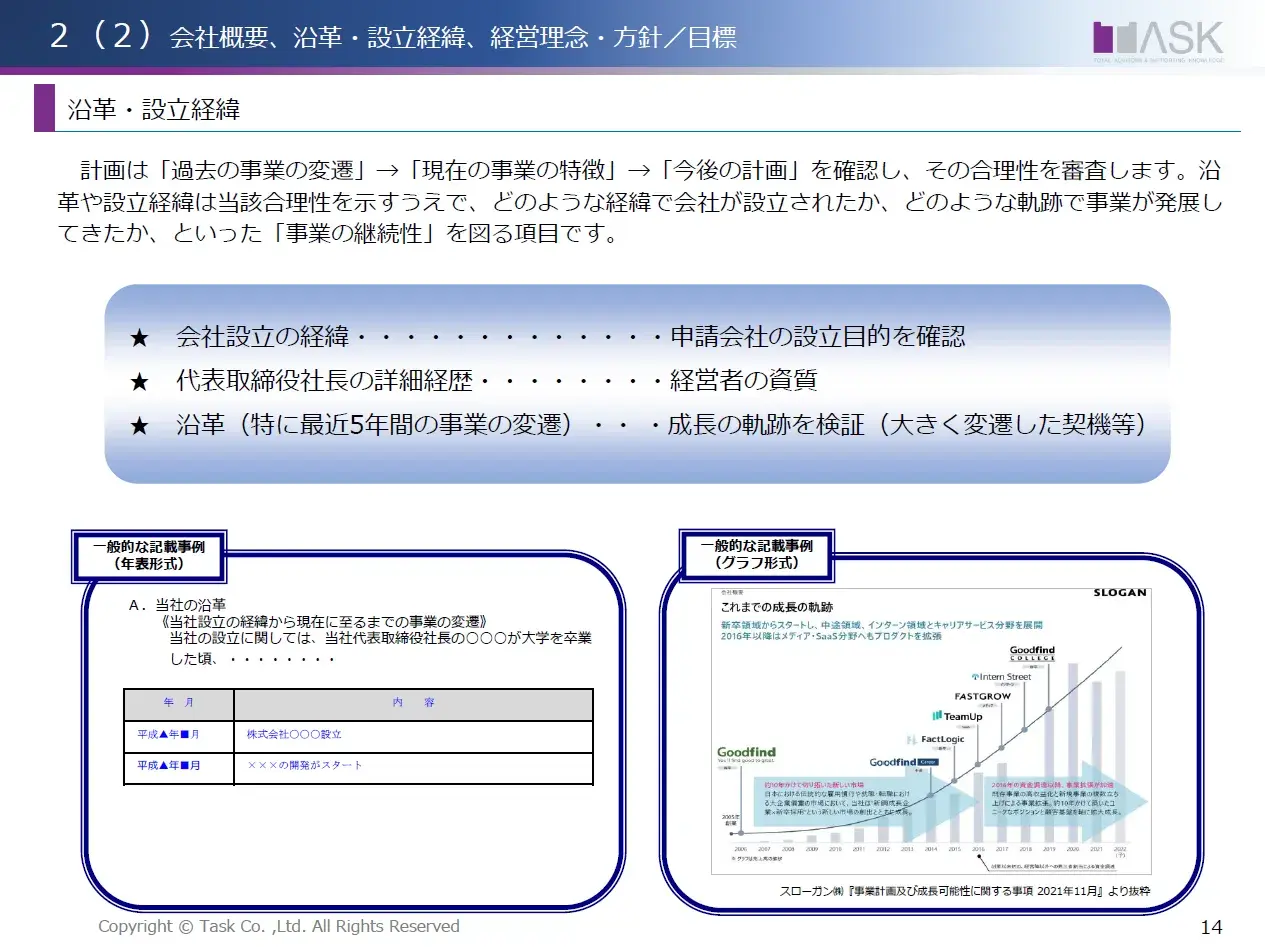Click the source caption スローガン㈱『事業計画及び成長可能性
Viewport: 1265px width, 947px height.
pyautogui.click(x=965, y=890)
